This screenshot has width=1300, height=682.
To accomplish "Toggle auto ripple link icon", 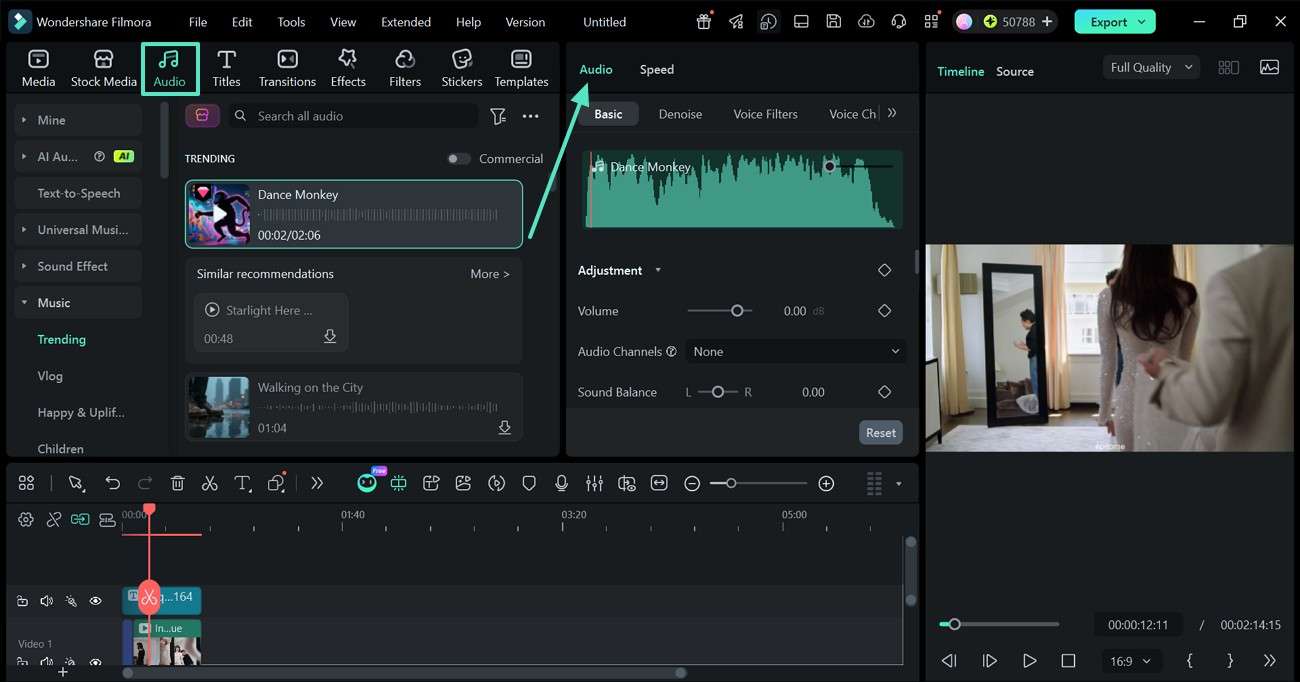I will (x=80, y=519).
